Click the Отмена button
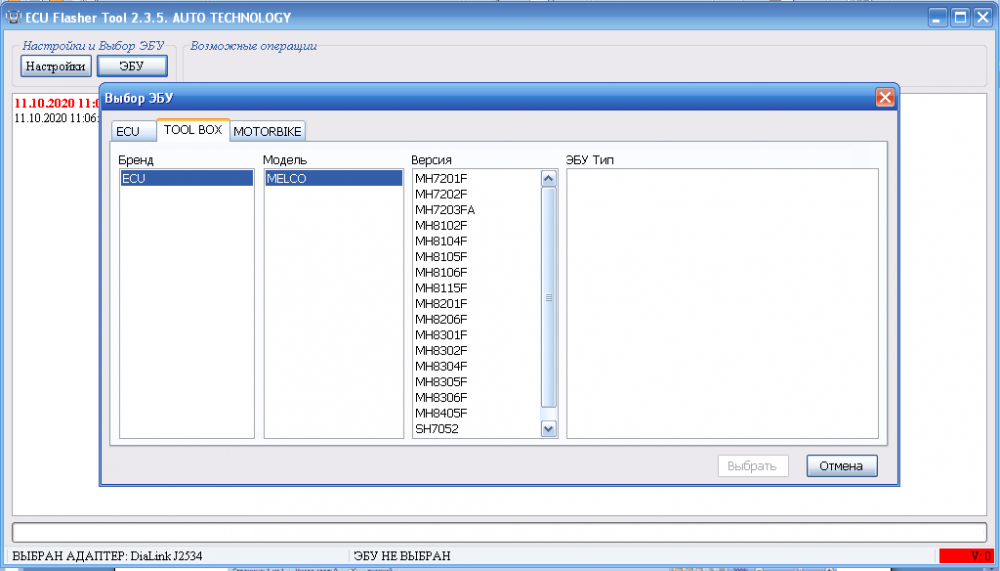The height and width of the screenshot is (571, 1000). pyautogui.click(x=841, y=466)
